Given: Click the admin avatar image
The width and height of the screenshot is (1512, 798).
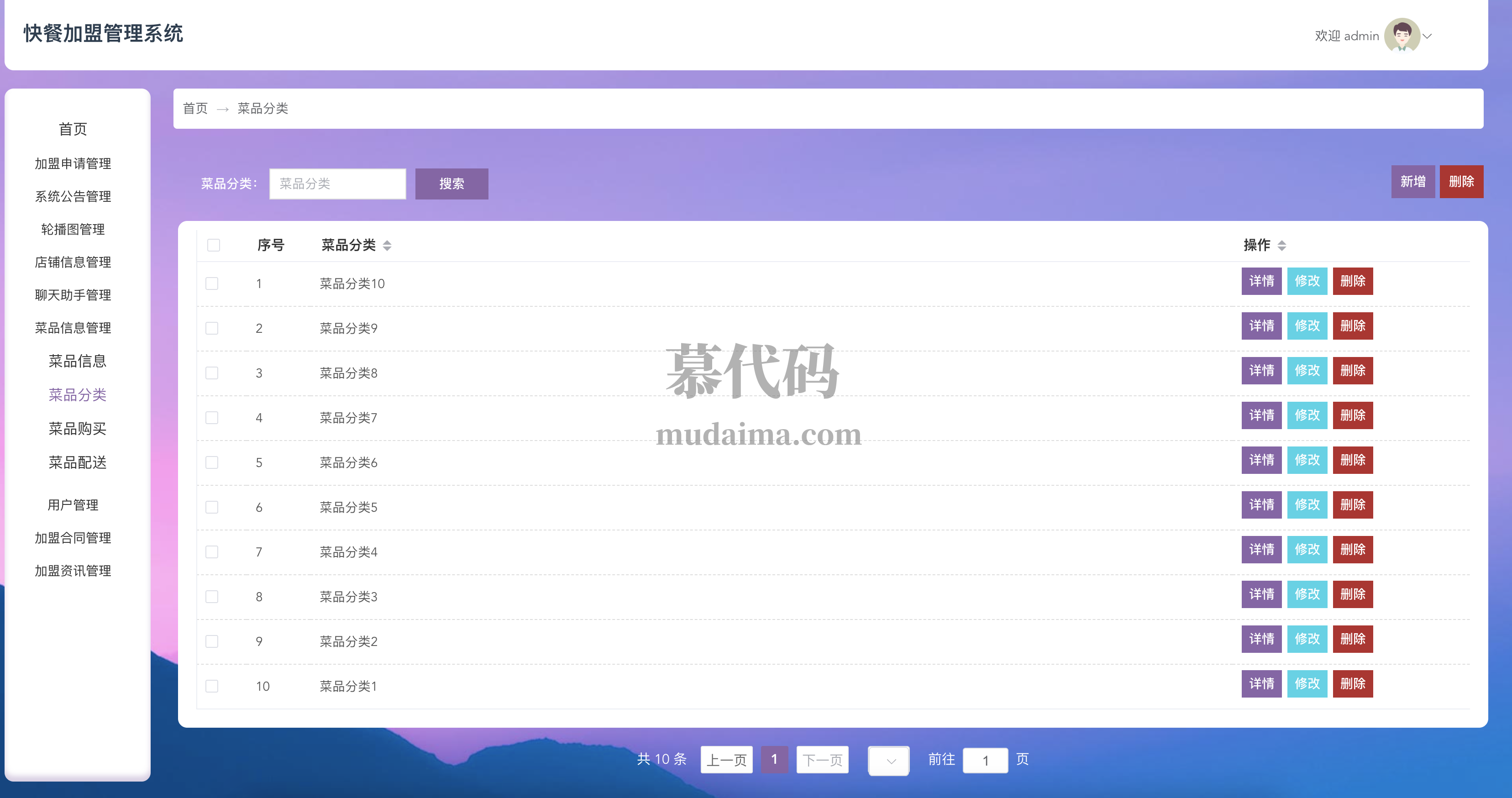Looking at the screenshot, I should pos(1402,35).
